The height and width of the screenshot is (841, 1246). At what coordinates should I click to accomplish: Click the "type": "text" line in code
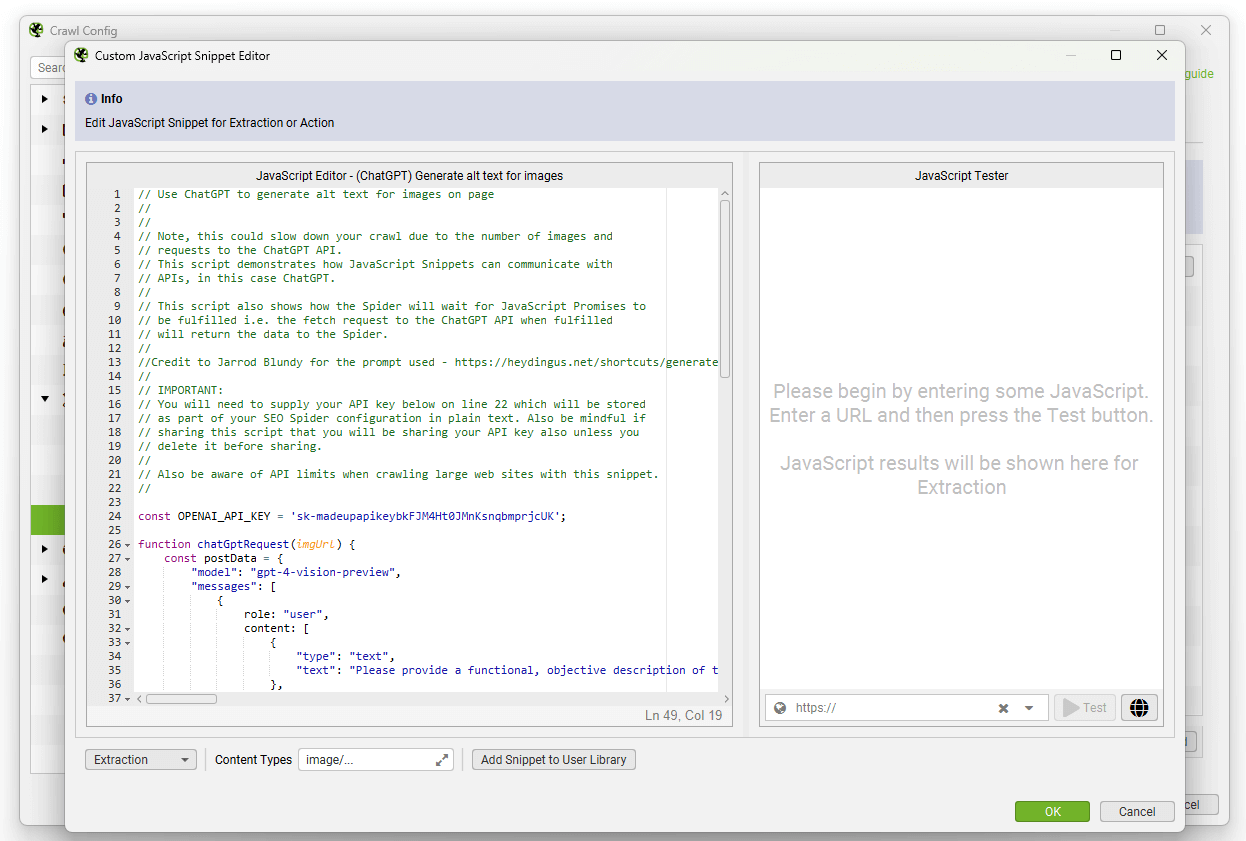(346, 657)
